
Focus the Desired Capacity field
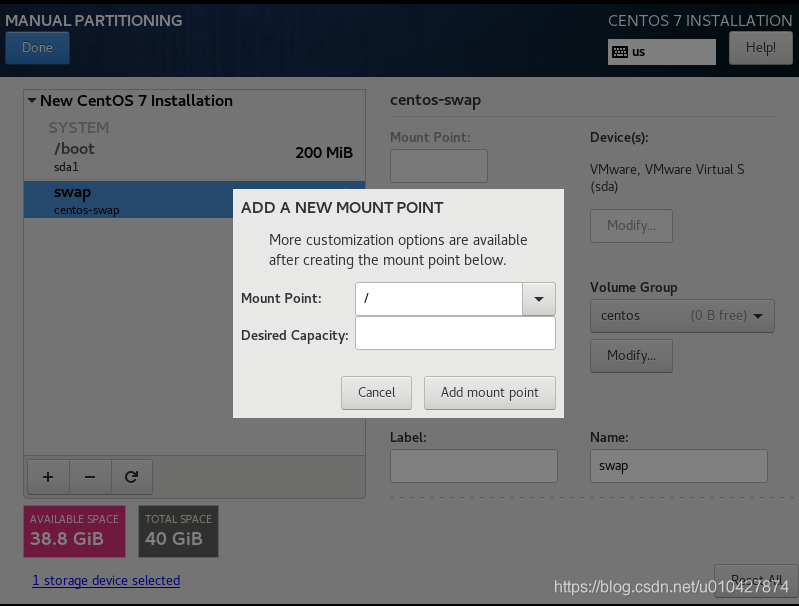pos(455,333)
